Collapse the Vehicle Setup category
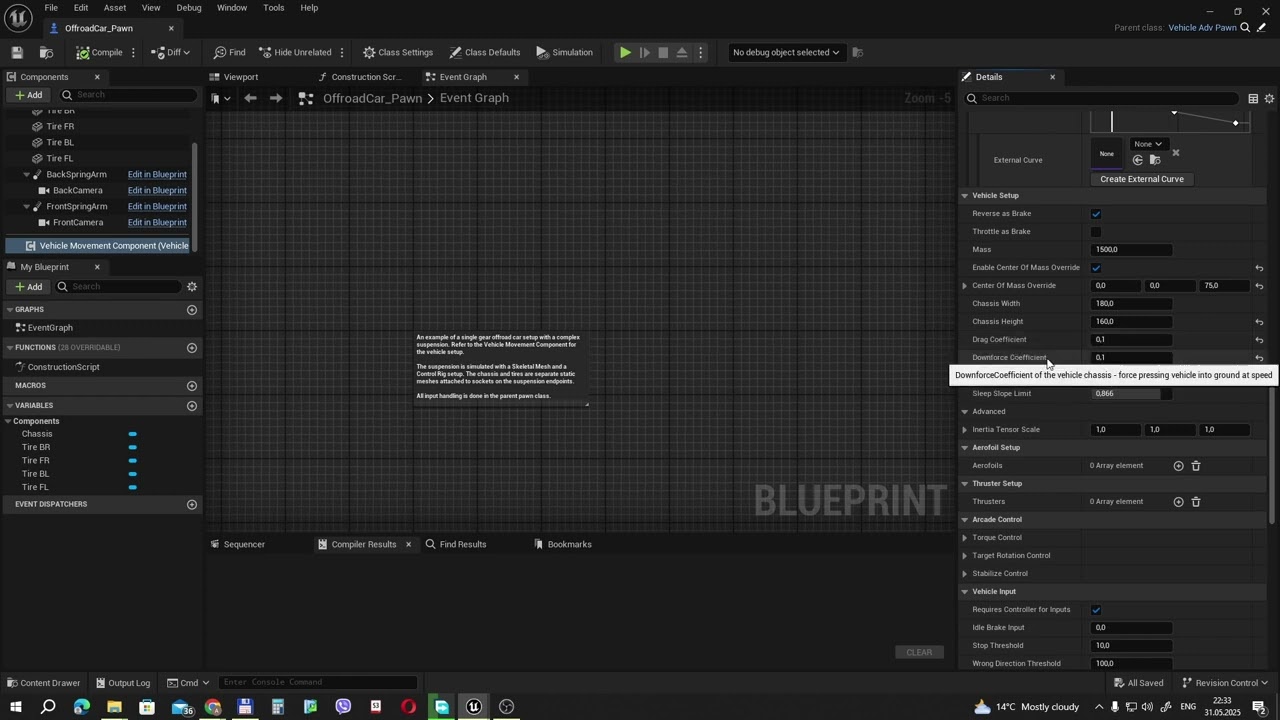The height and width of the screenshot is (720, 1280). (965, 196)
